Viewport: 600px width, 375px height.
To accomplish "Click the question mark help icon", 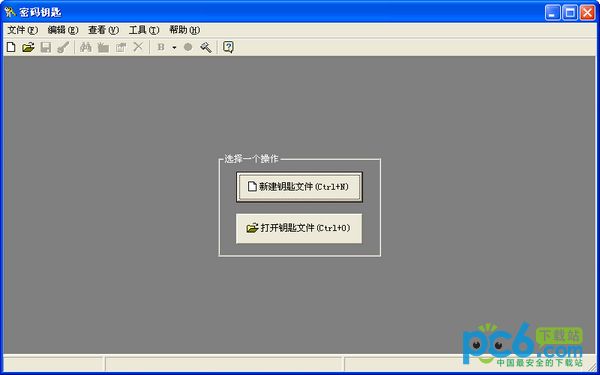I will (228, 47).
